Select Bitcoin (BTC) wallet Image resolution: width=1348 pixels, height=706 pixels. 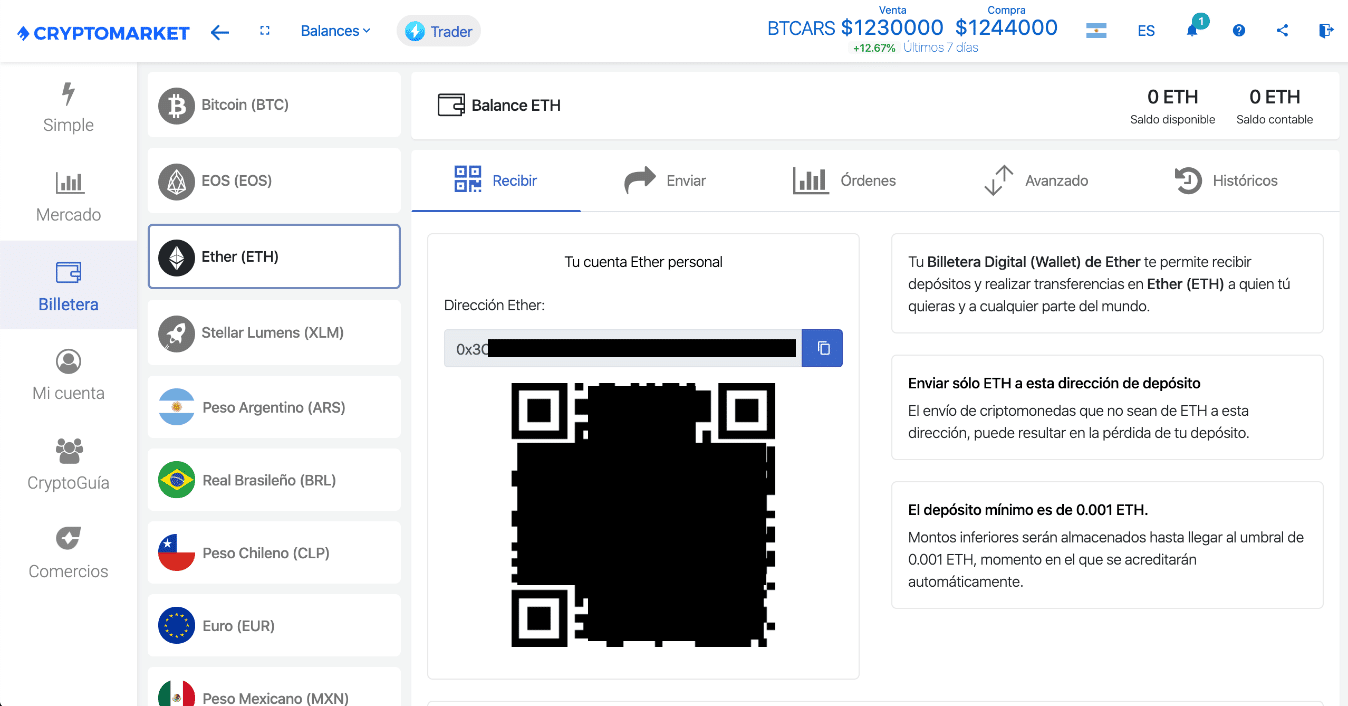pyautogui.click(x=274, y=105)
